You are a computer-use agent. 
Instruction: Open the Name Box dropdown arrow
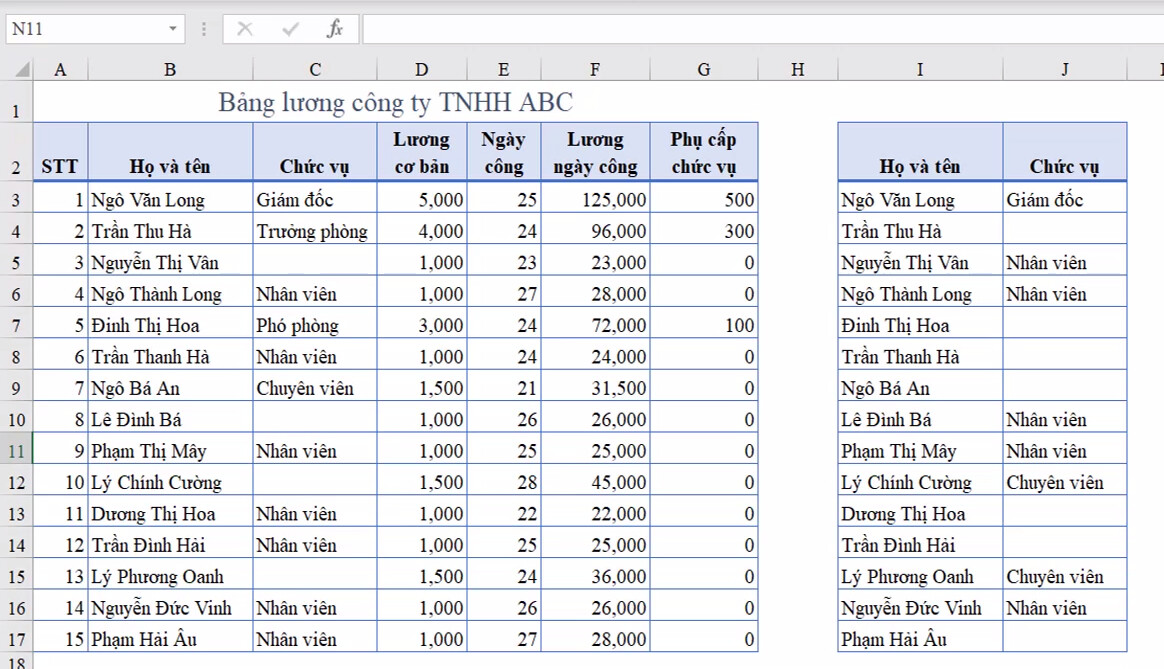click(170, 28)
